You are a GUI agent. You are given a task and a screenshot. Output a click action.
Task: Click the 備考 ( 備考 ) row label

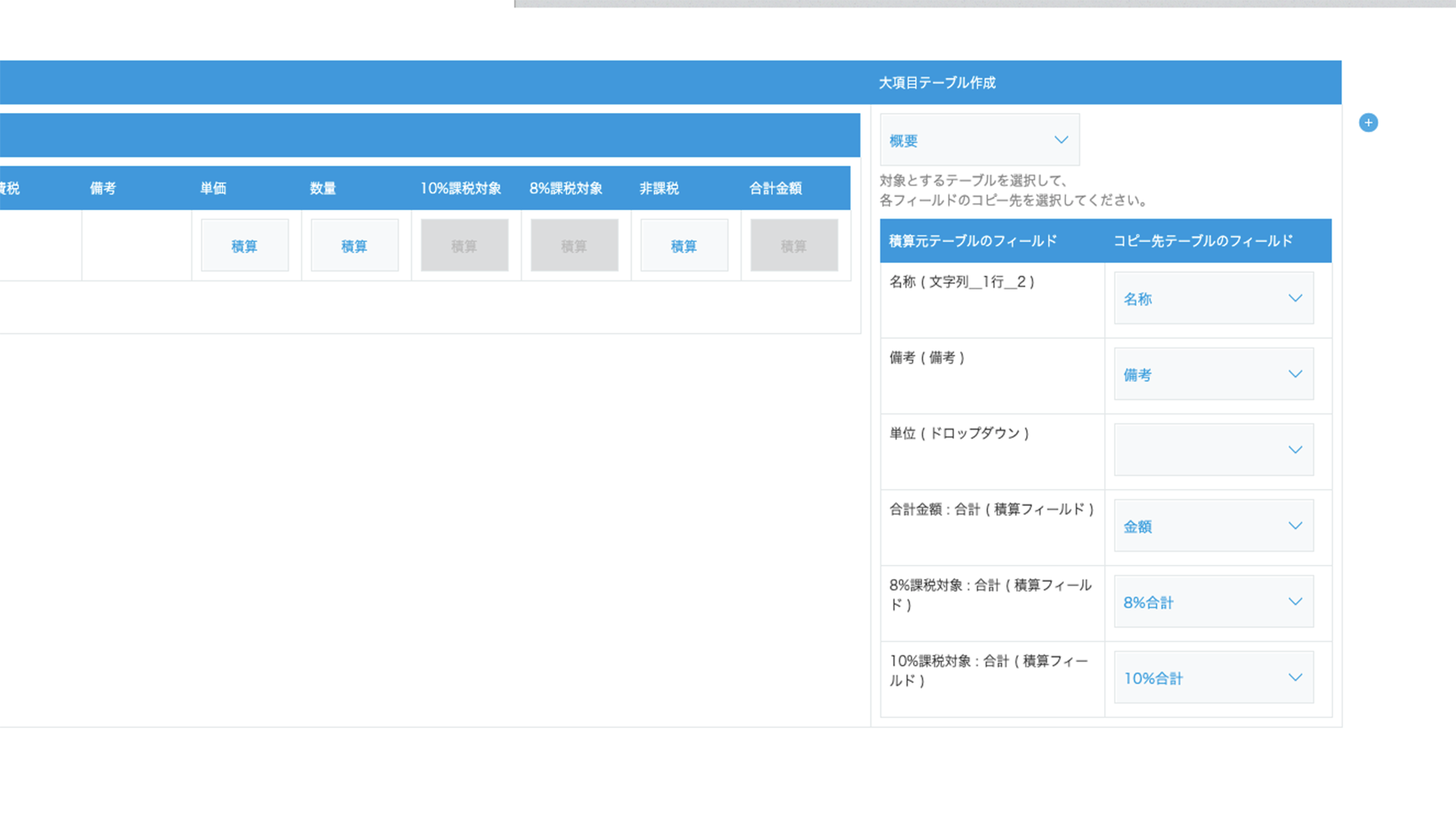pyautogui.click(x=927, y=358)
